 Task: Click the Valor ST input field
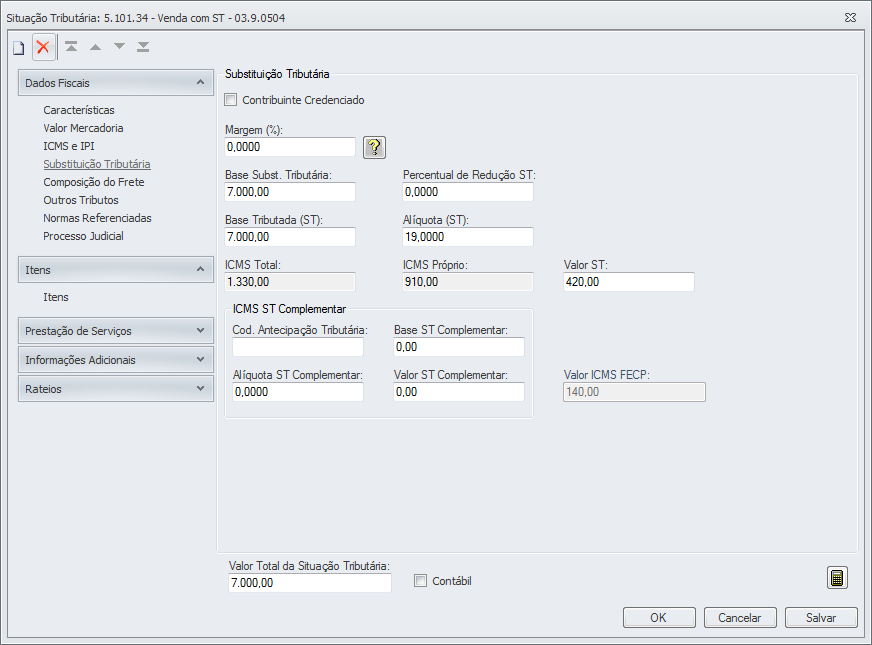click(x=629, y=282)
